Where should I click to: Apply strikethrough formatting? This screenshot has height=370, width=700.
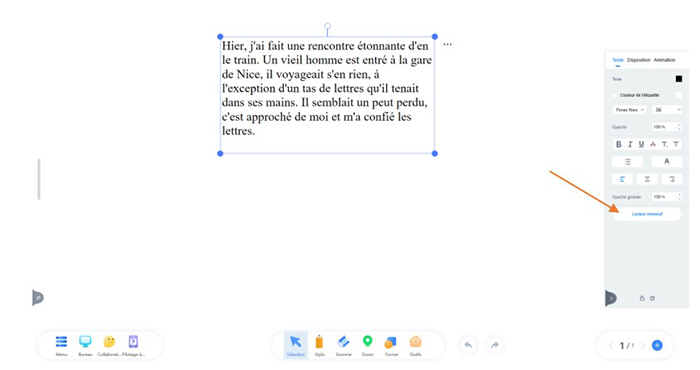(x=653, y=144)
